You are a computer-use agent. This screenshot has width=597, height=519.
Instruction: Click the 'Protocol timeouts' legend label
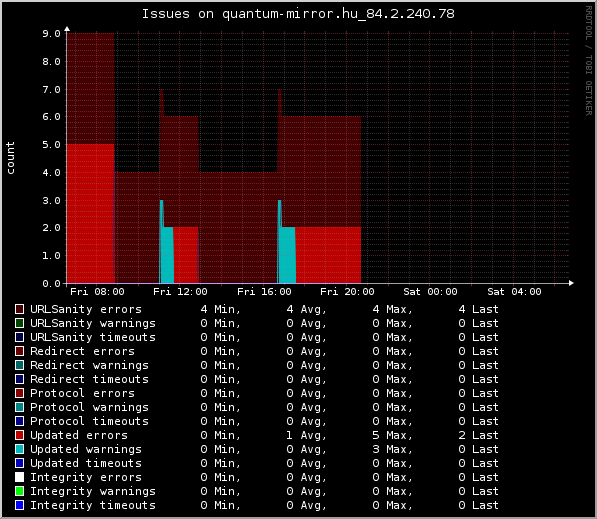(89, 421)
